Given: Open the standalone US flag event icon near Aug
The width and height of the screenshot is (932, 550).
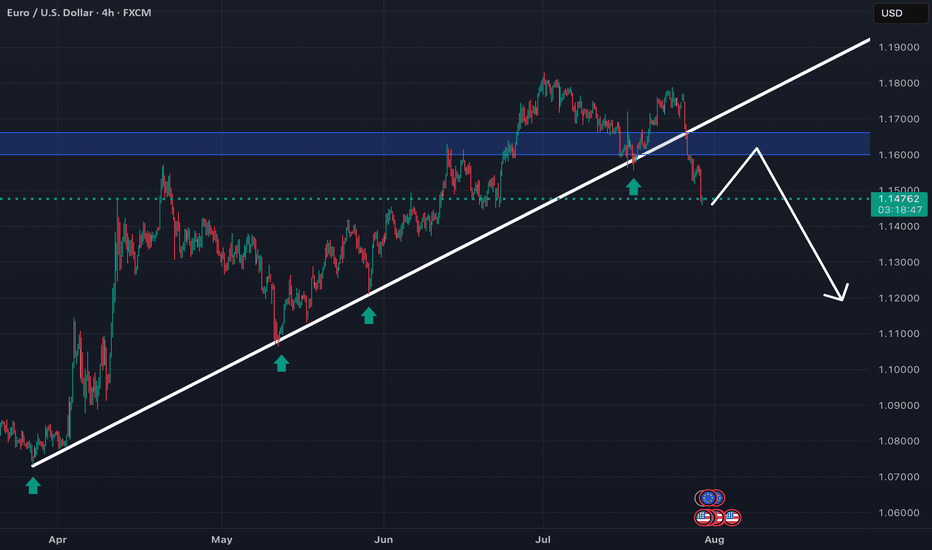Looking at the screenshot, I should pos(732,517).
